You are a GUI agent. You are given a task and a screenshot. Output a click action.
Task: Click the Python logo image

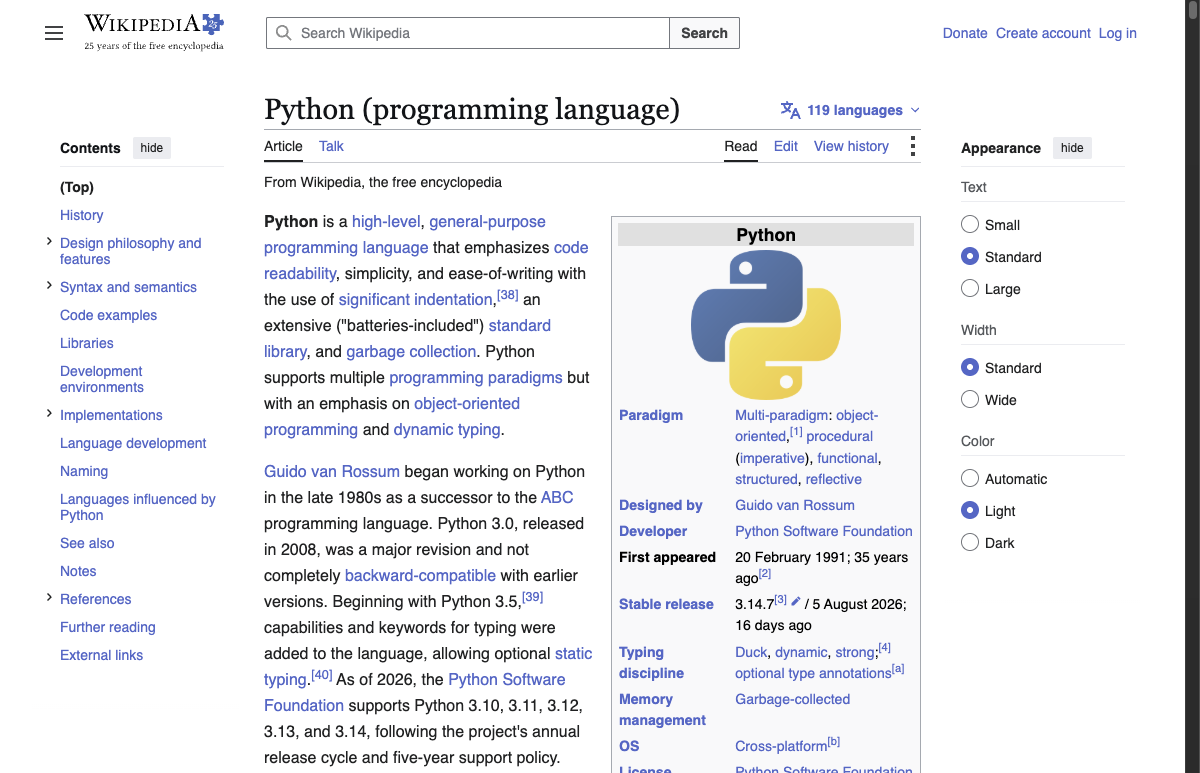pos(766,326)
